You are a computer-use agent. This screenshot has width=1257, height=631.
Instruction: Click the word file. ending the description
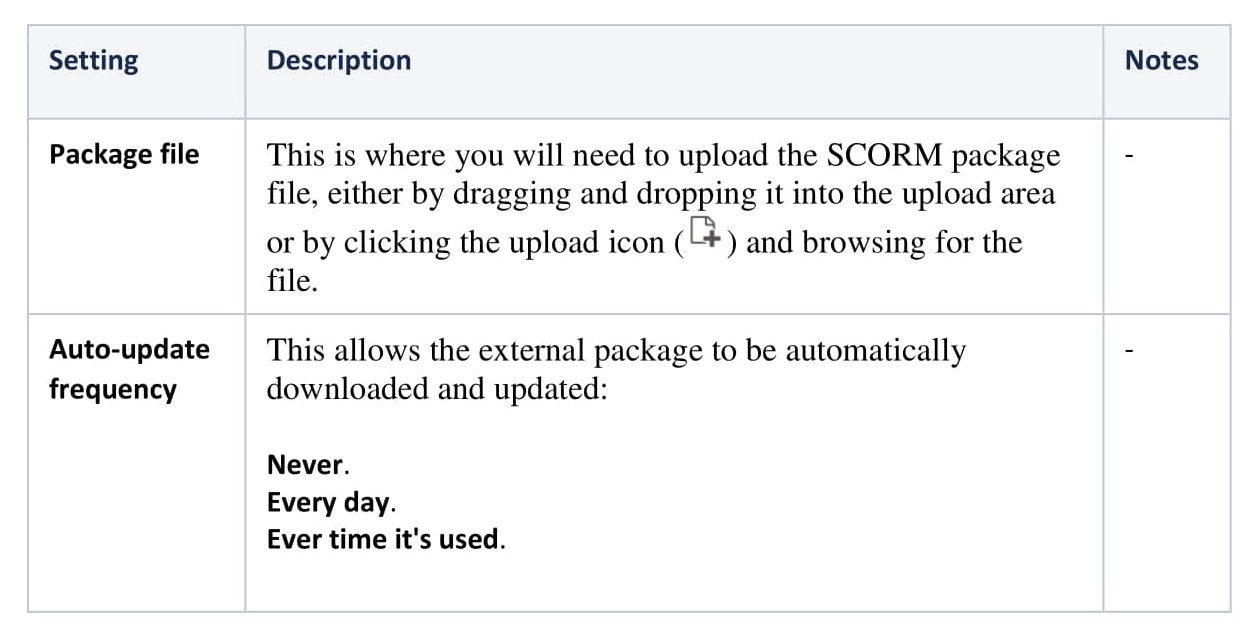pos(292,280)
